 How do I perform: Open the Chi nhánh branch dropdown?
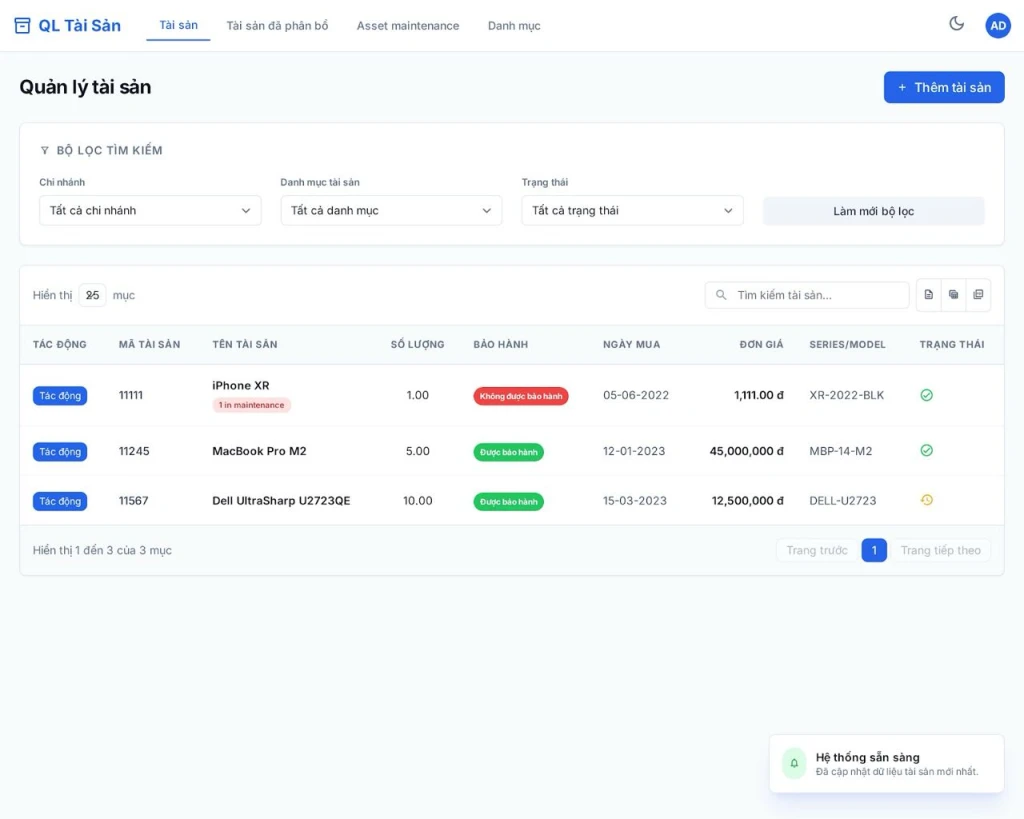pyautogui.click(x=150, y=211)
